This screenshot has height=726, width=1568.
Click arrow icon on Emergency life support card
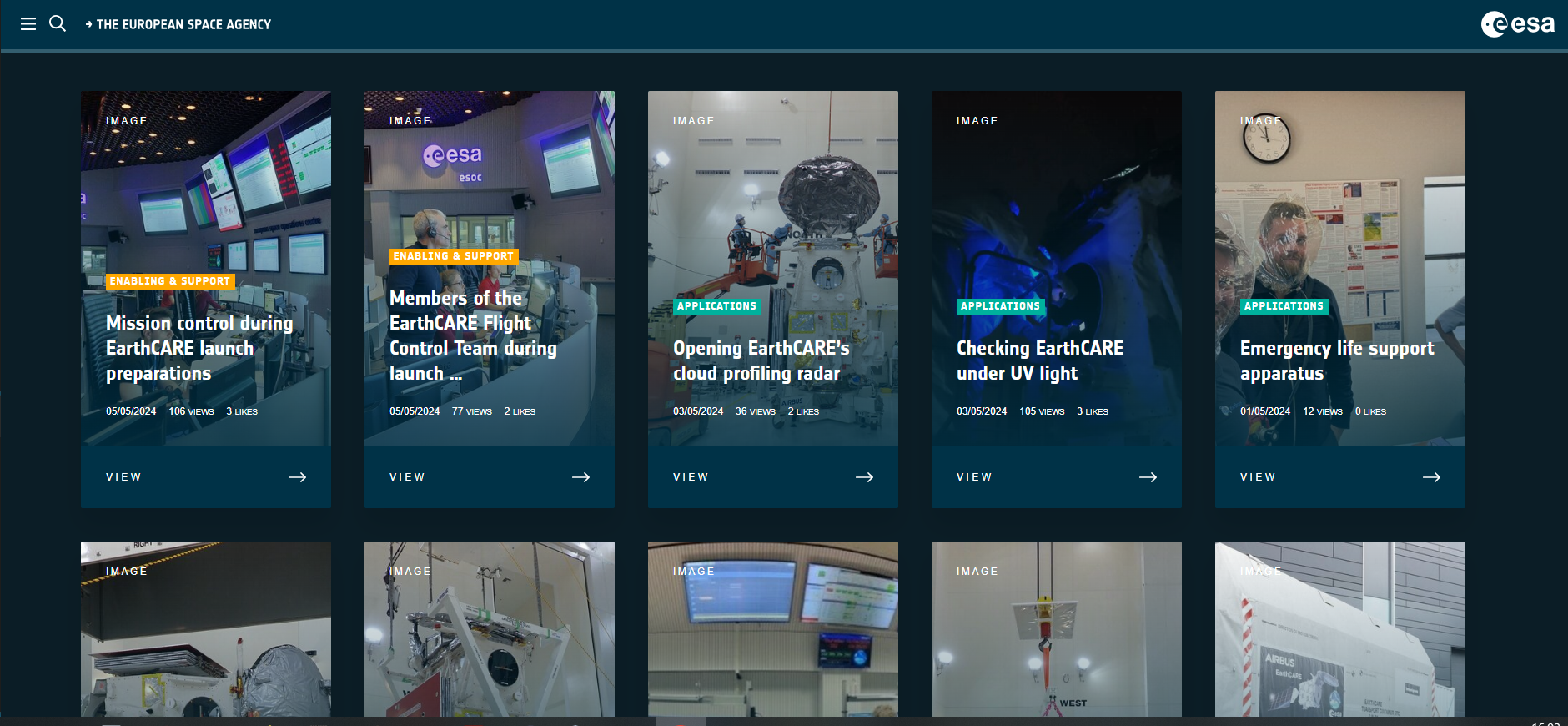click(1432, 477)
